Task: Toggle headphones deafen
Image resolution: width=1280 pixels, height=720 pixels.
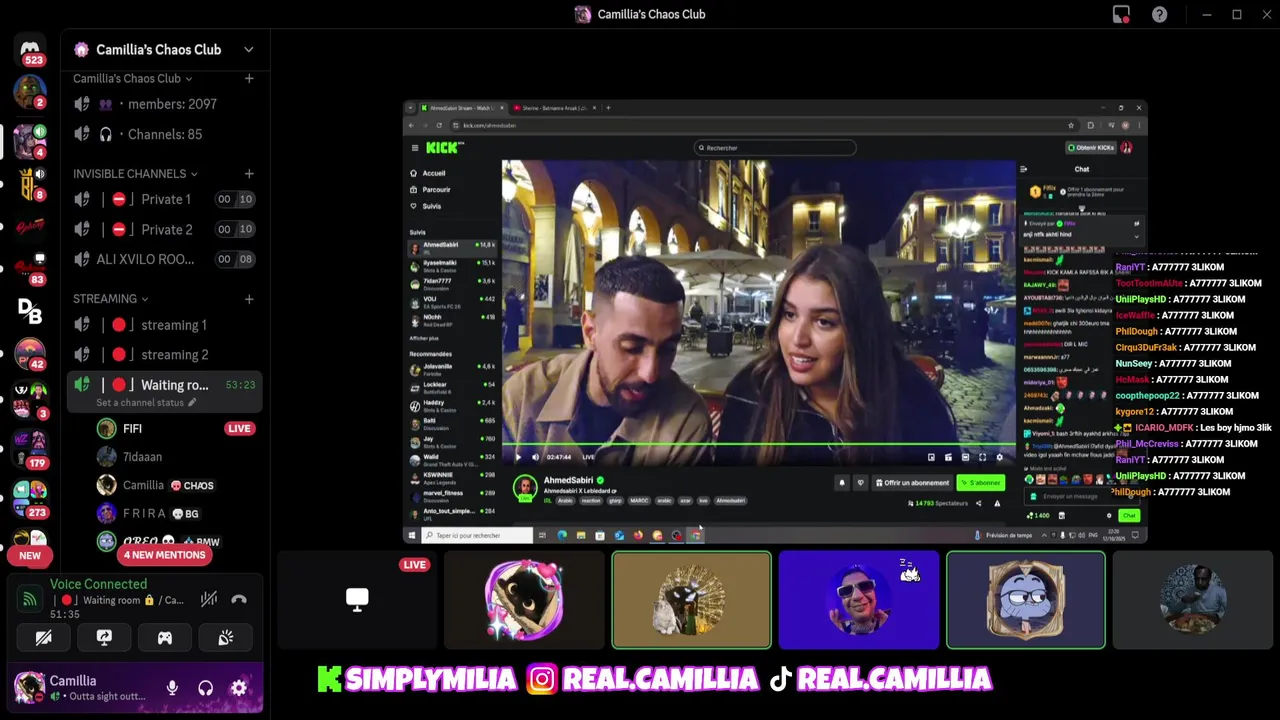Action: tap(205, 688)
